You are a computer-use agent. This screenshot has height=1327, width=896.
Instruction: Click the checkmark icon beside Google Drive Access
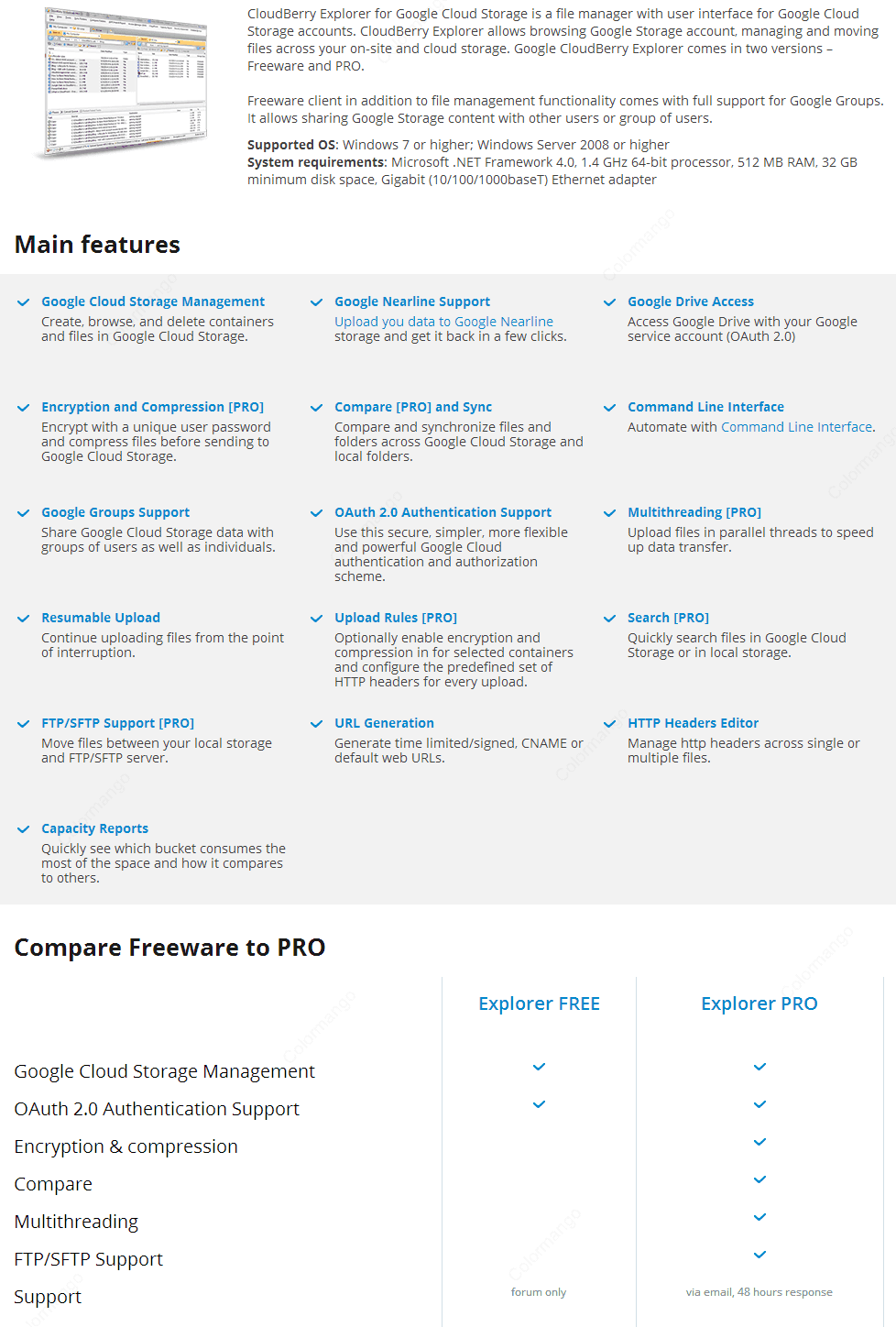(x=610, y=302)
